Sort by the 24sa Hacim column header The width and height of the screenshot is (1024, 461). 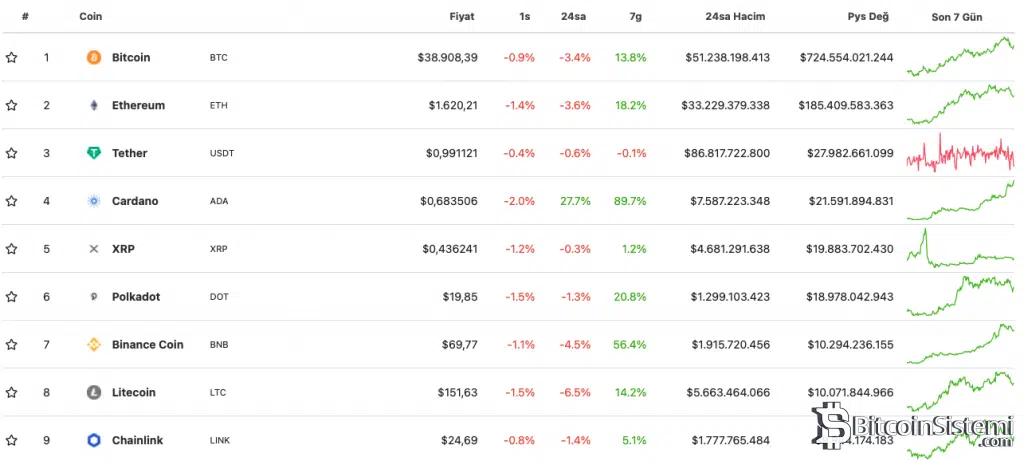point(737,17)
